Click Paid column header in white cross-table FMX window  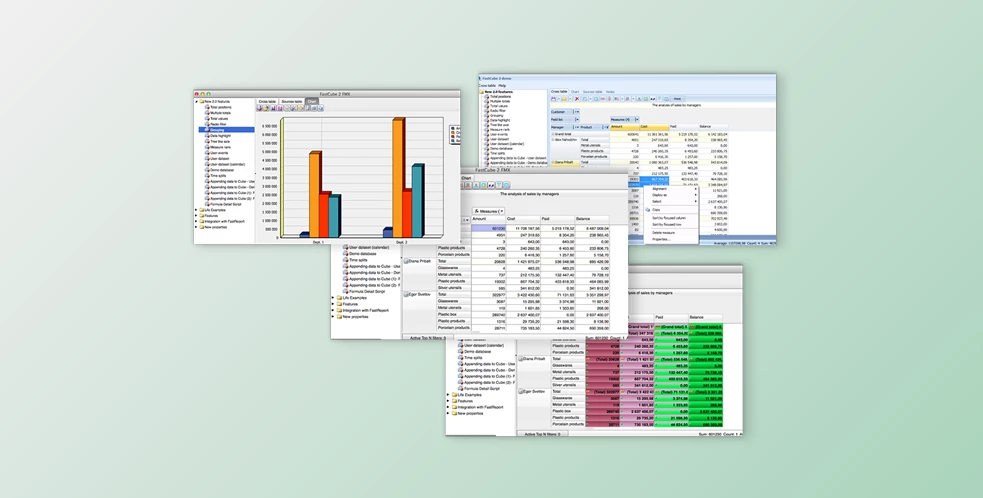pyautogui.click(x=557, y=219)
